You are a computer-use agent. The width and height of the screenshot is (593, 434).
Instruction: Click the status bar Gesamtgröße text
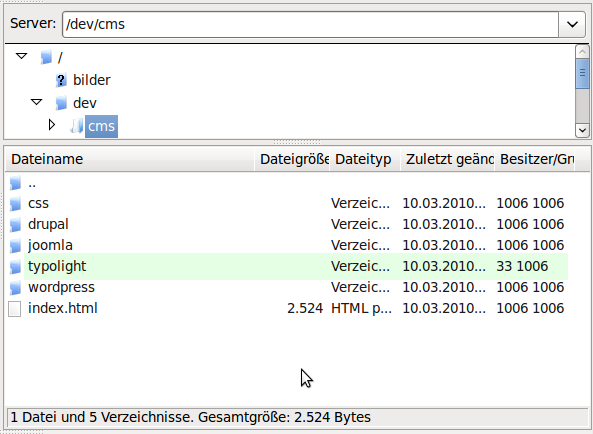(x=284, y=417)
